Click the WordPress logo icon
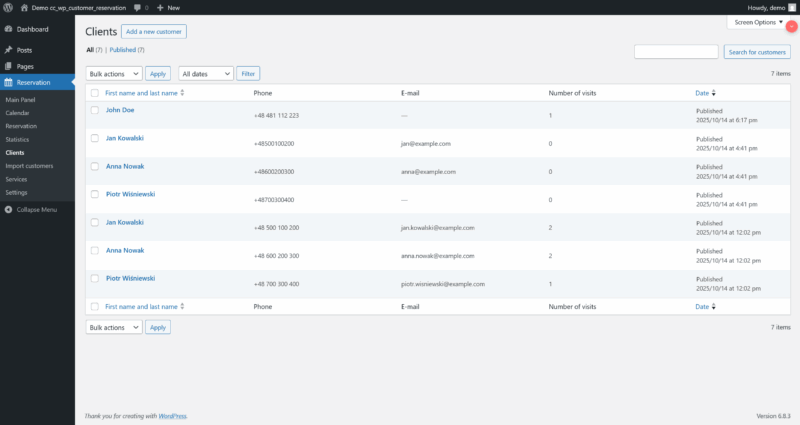 click(x=8, y=7)
